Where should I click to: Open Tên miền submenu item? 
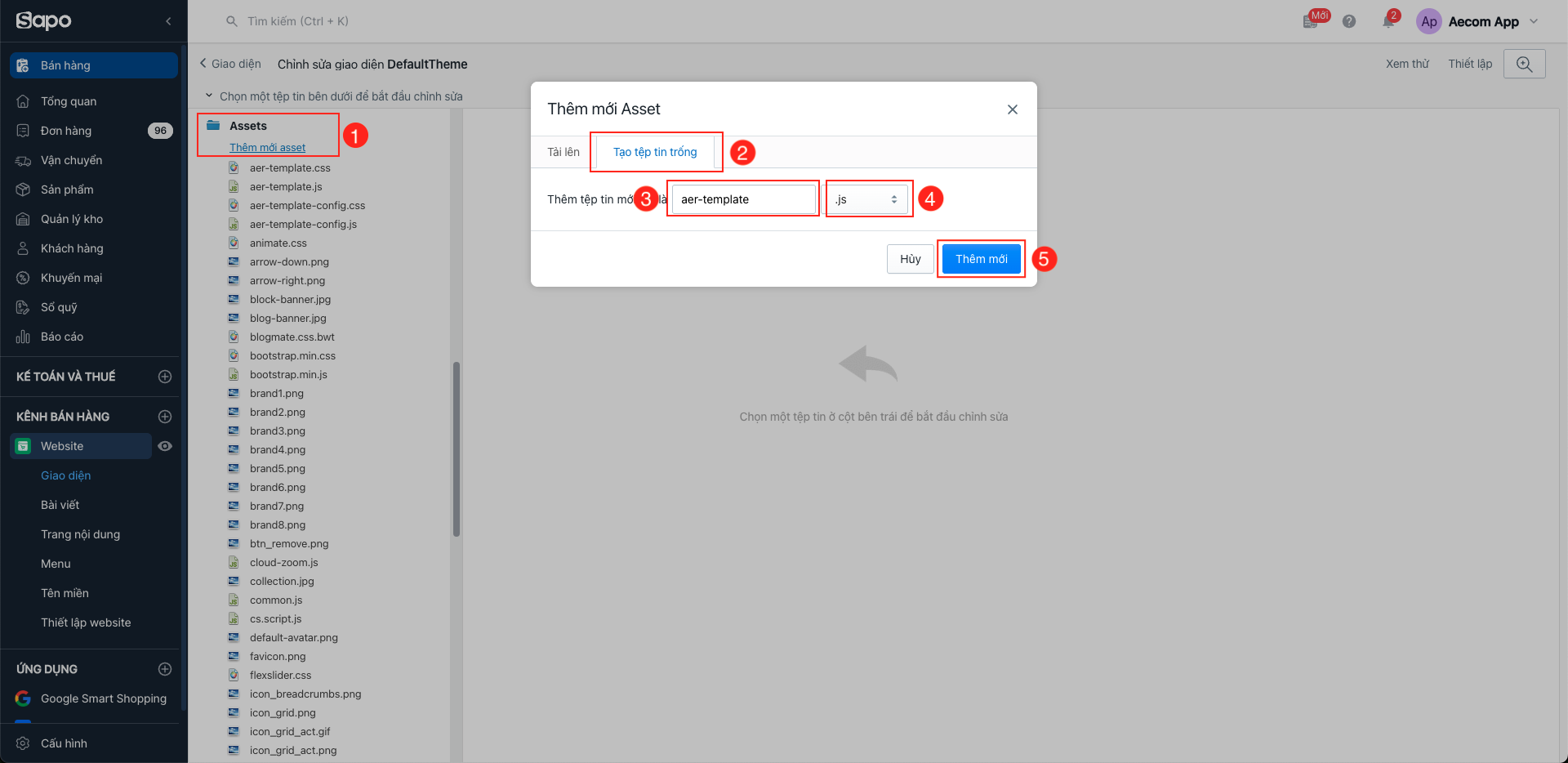coord(65,593)
